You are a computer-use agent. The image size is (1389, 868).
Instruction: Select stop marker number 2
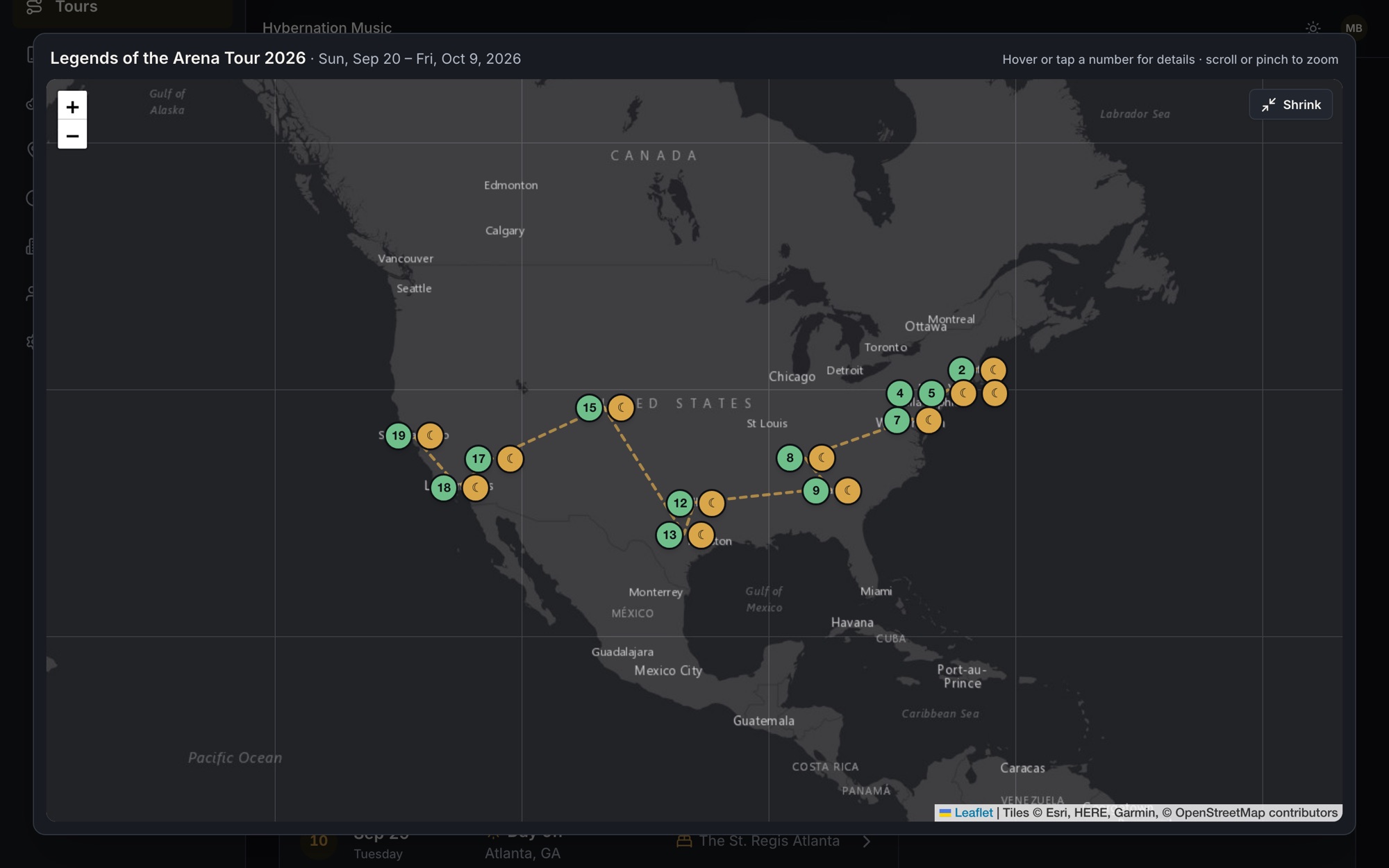pyautogui.click(x=962, y=370)
